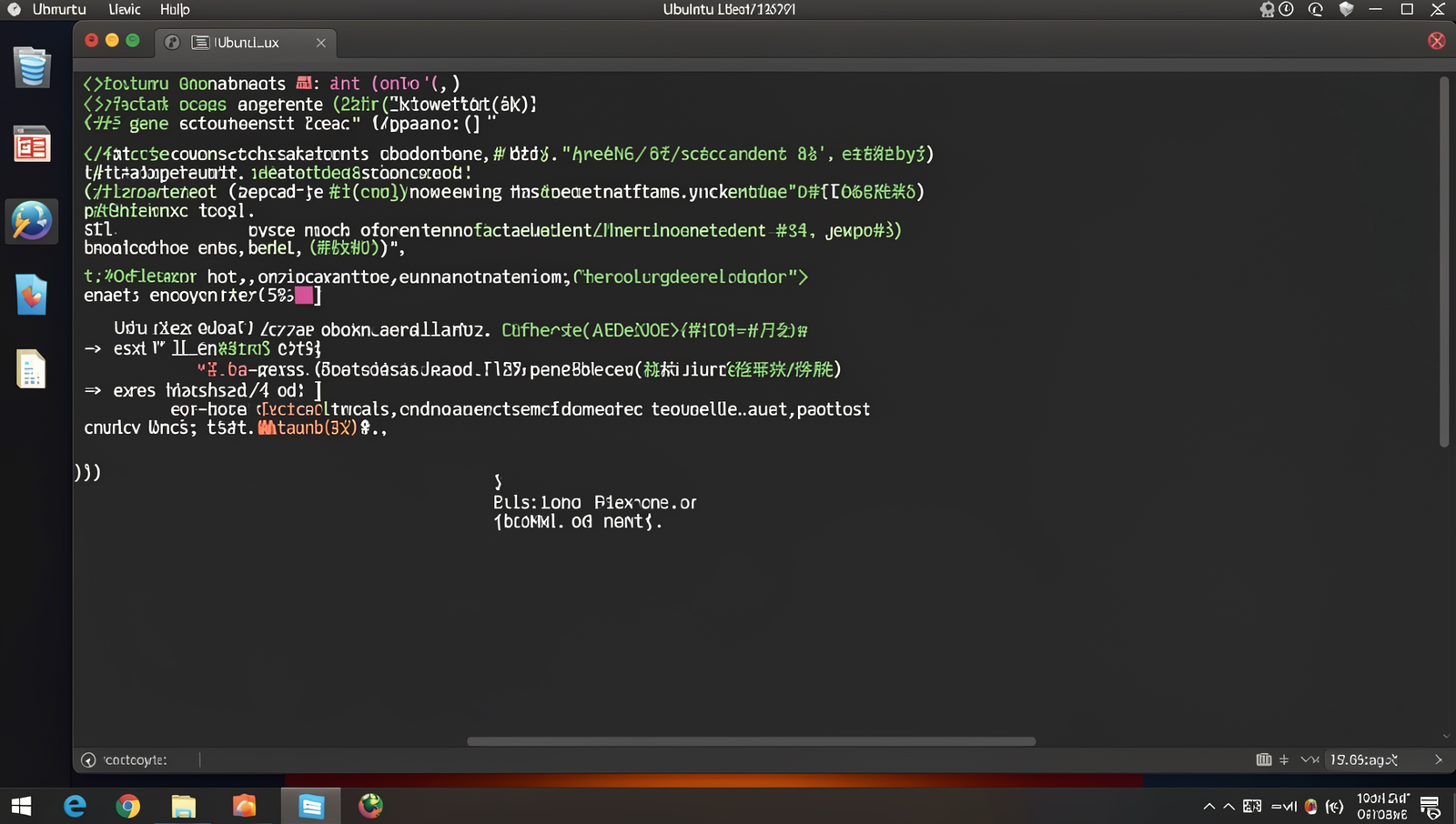Screen dimensions: 1456x824
Task: Open the recycle bin icon on desktop
Action: 32,67
